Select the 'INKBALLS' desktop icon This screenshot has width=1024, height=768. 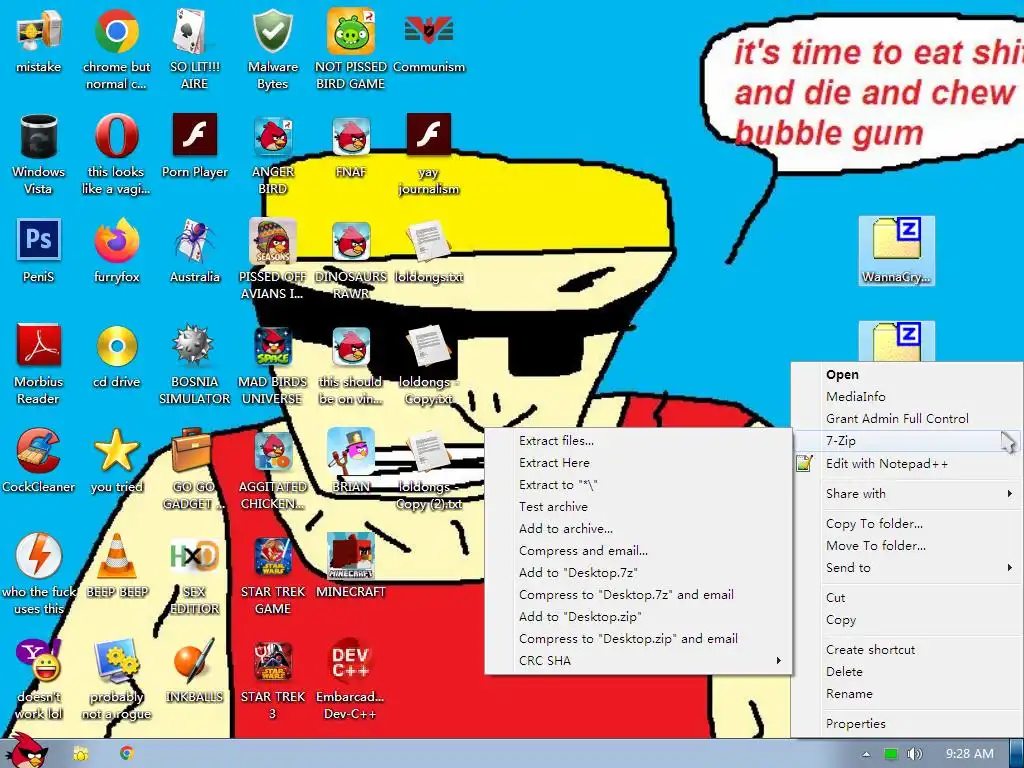(x=194, y=661)
